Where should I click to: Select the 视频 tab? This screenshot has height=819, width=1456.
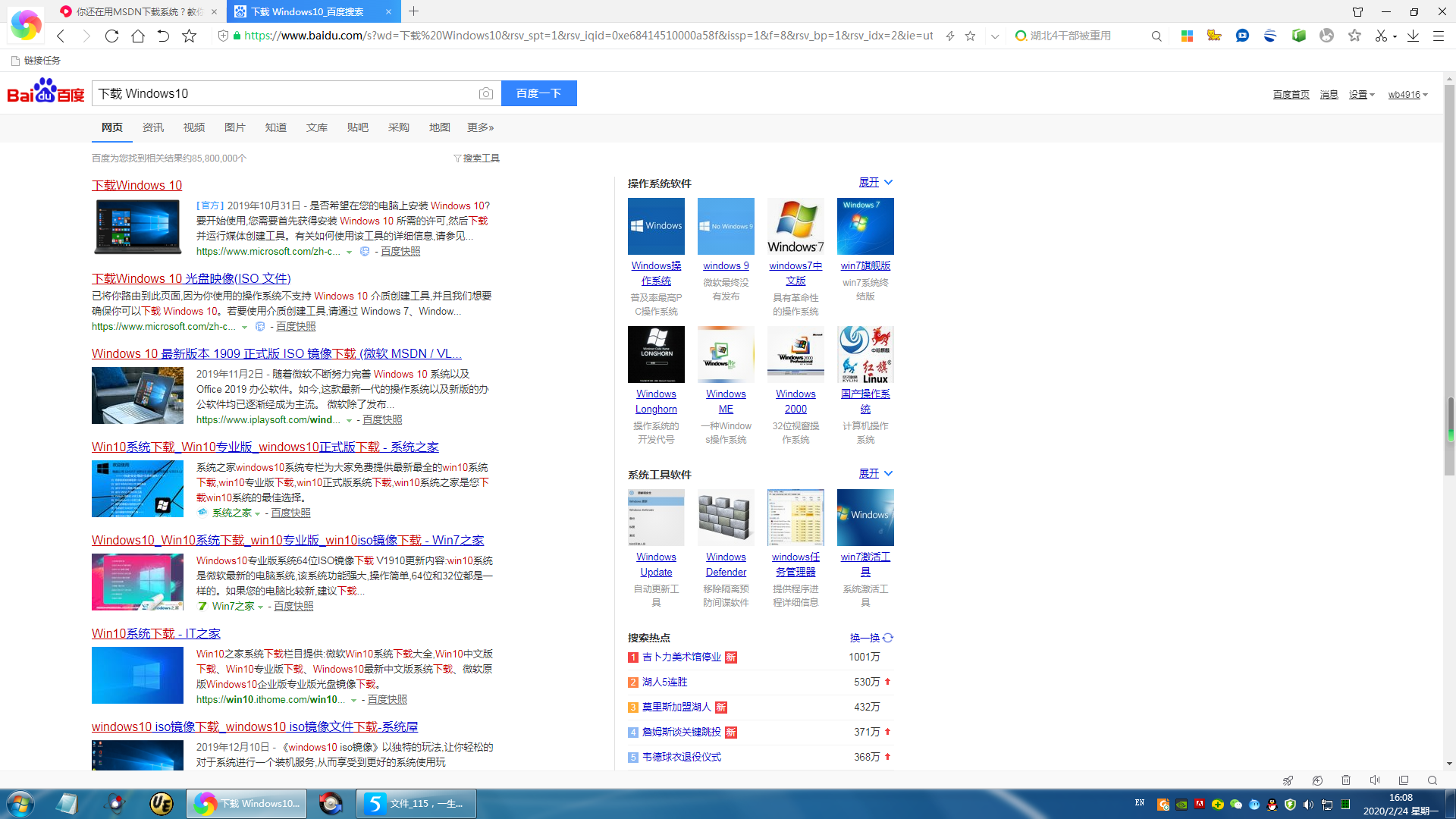(194, 127)
